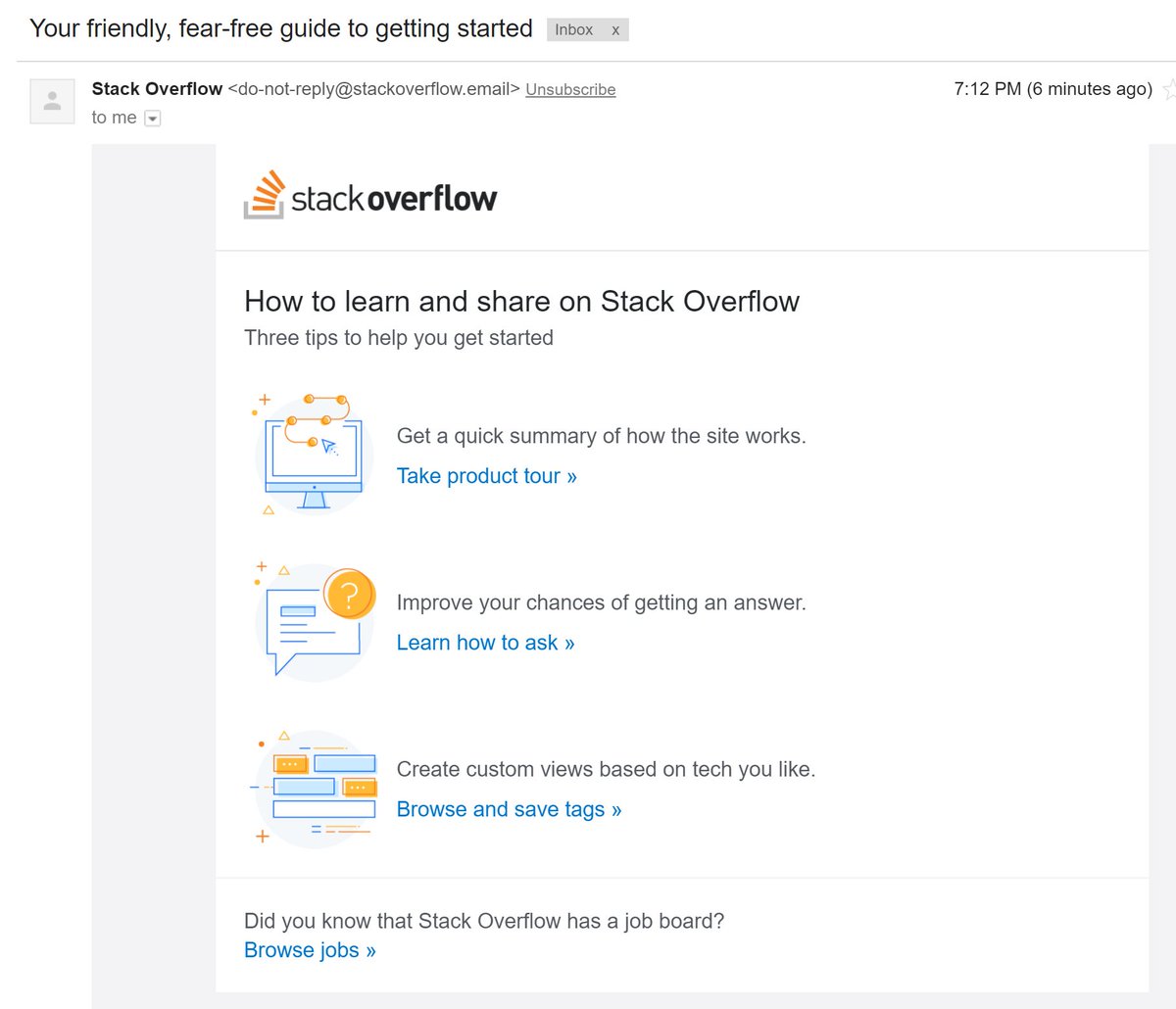Click the "How to learn and share" heading
1176x1009 pixels.
click(521, 302)
